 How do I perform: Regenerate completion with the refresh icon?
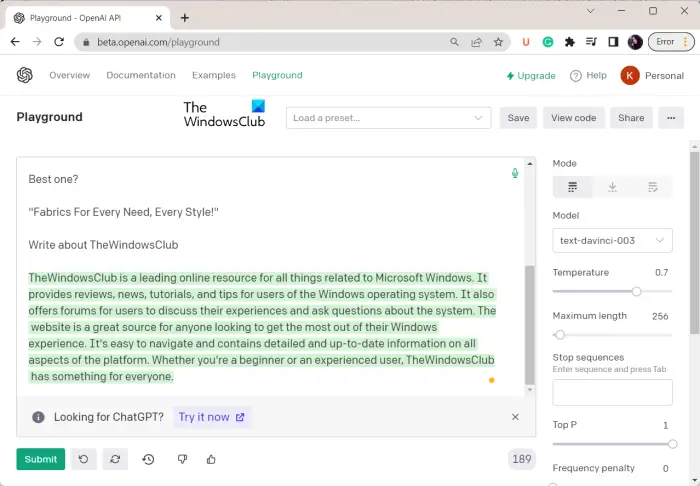[x=115, y=459]
